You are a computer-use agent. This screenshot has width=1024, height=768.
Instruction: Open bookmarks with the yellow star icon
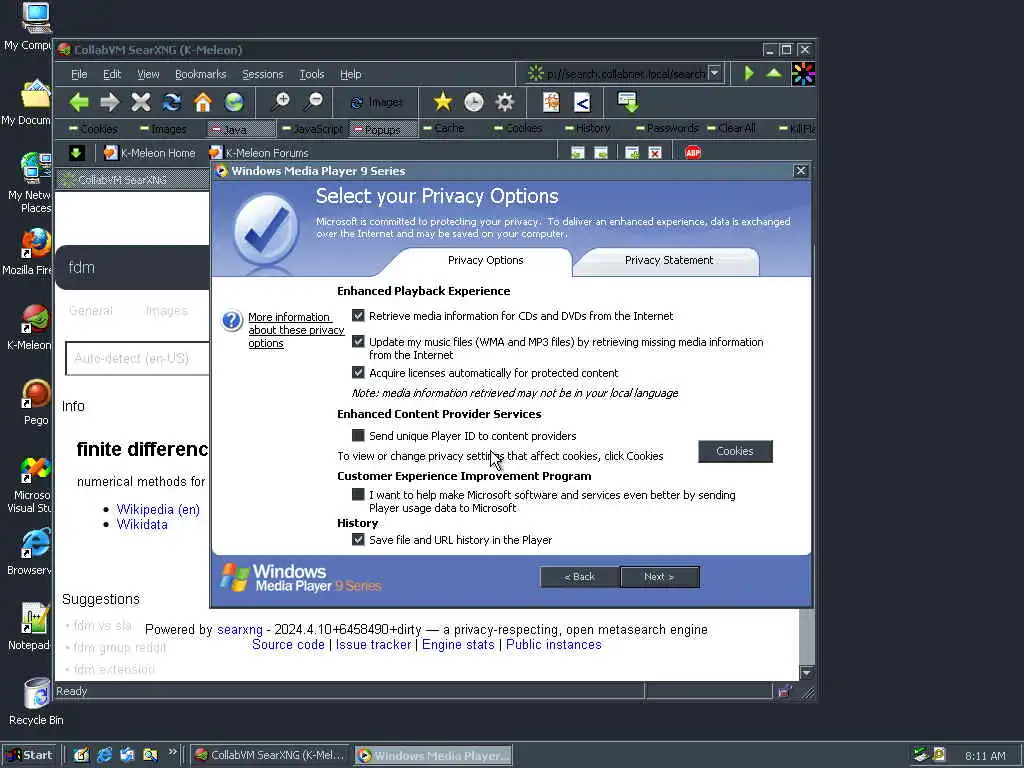tap(442, 102)
